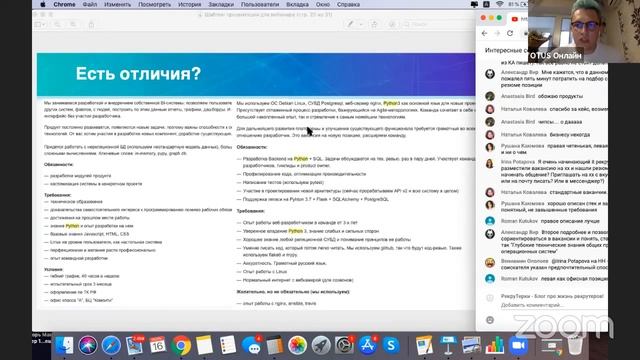640x360 pixels.
Task: Open Mail app with unread badge
Action: click(x=135, y=345)
